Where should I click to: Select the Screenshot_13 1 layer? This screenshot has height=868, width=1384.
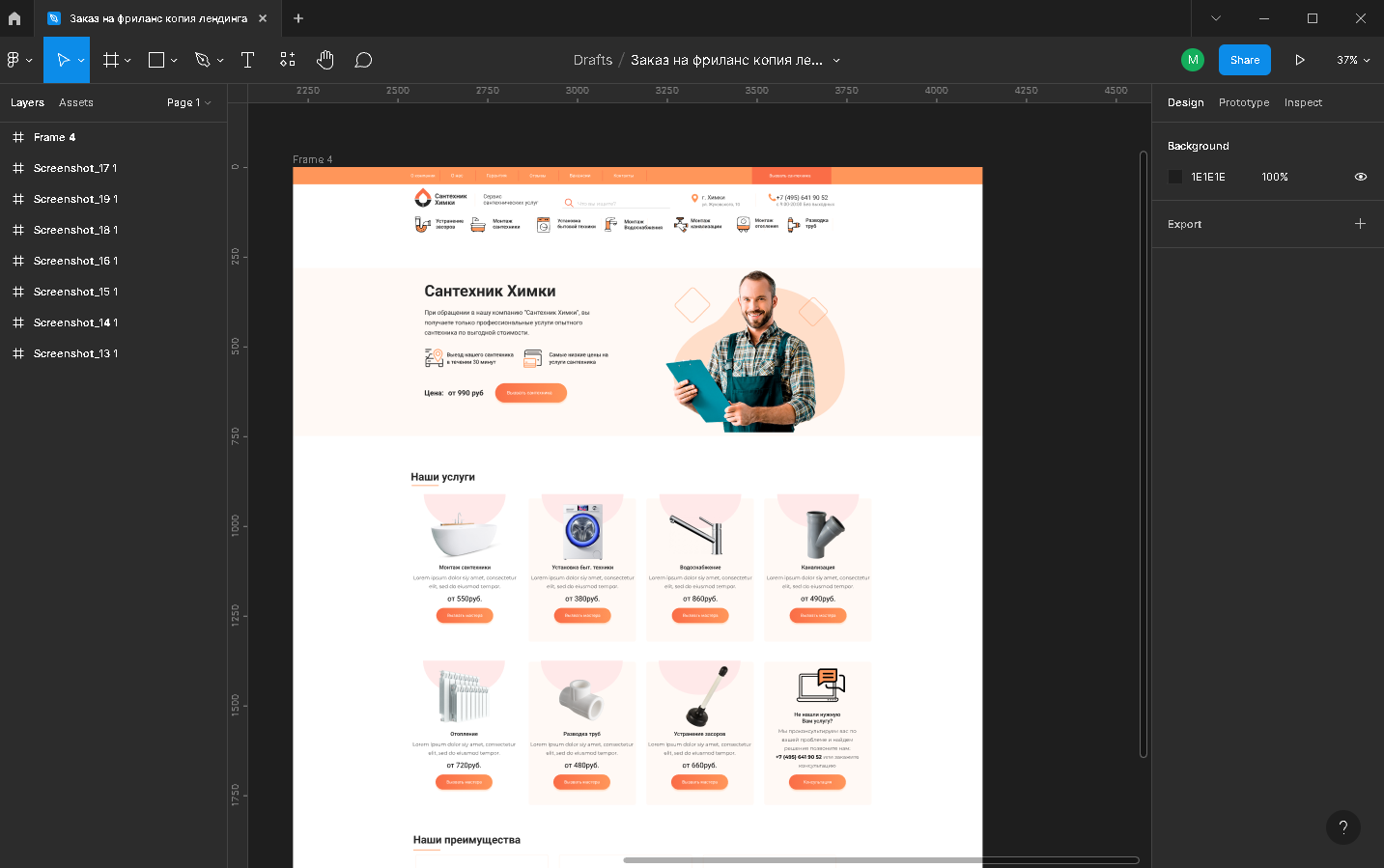click(x=114, y=353)
